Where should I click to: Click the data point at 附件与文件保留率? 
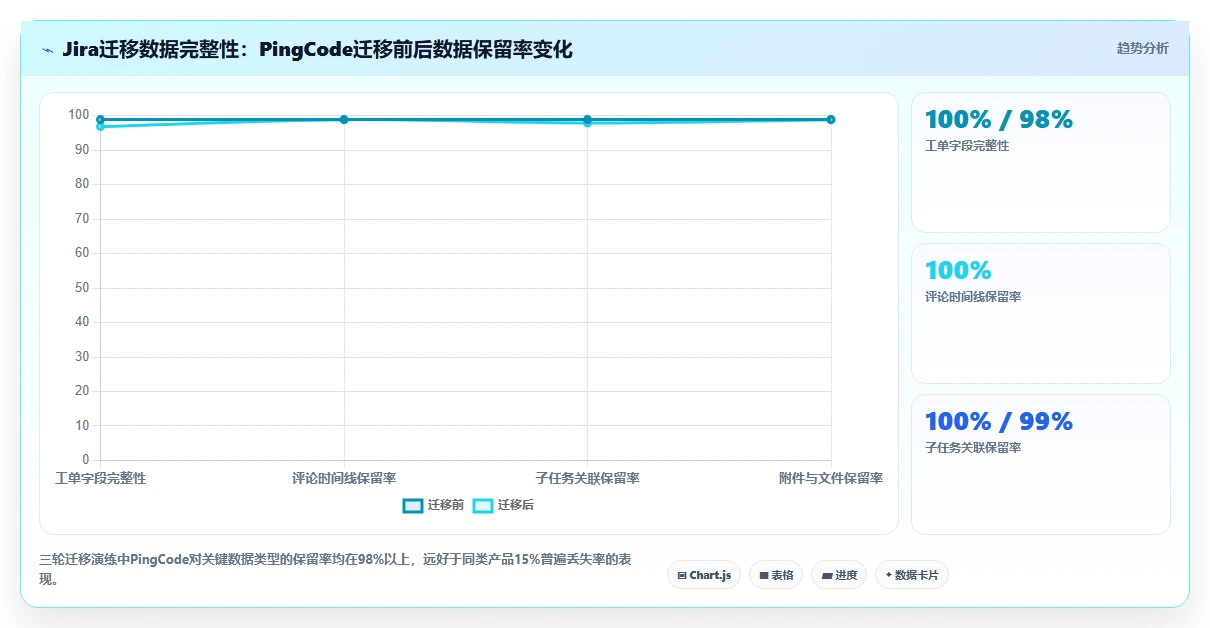[x=831, y=119]
